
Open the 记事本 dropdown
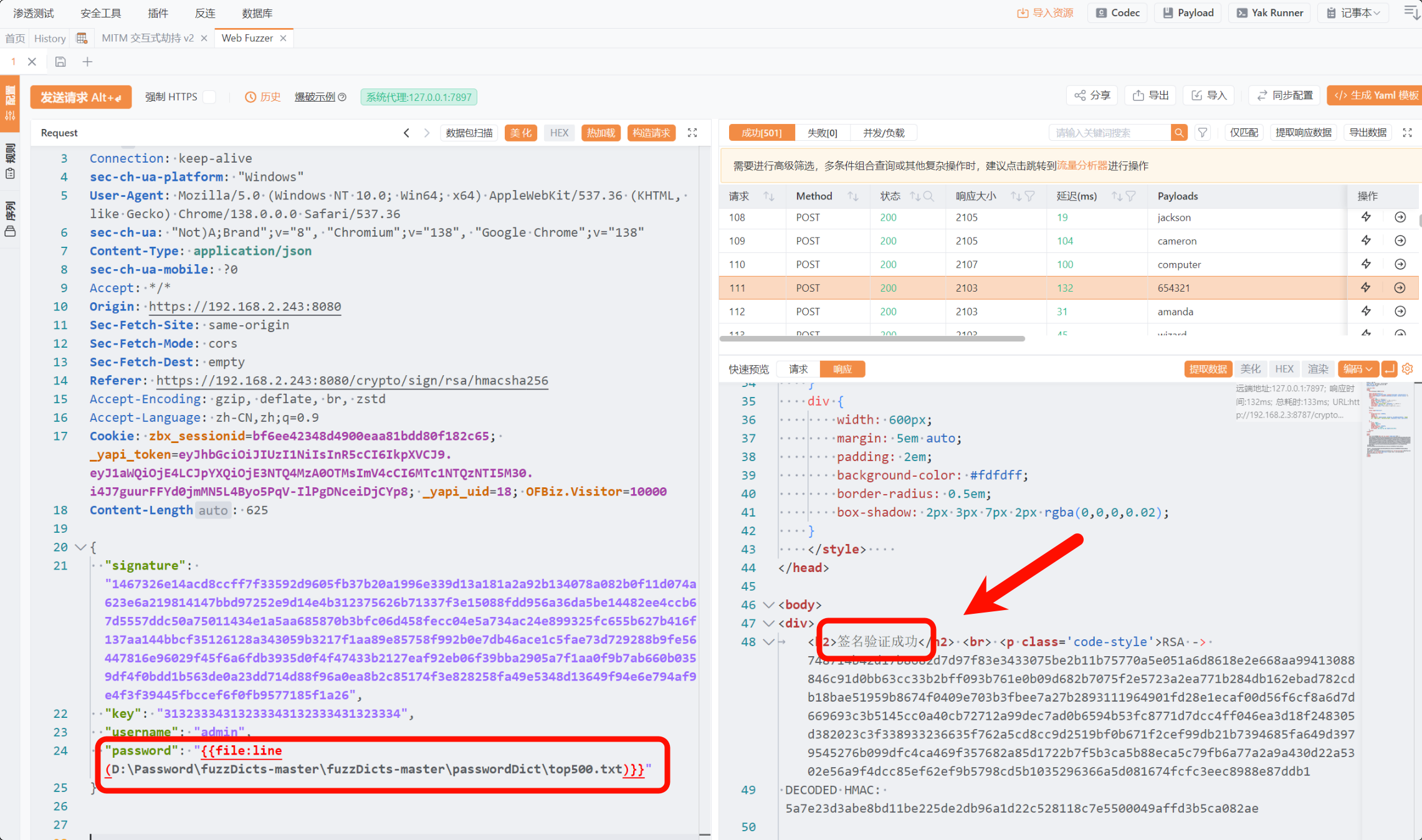point(1353,13)
